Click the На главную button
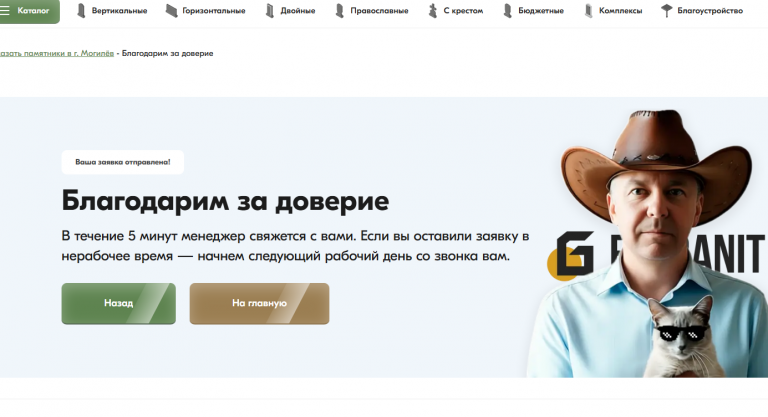The width and height of the screenshot is (768, 417). [x=259, y=303]
